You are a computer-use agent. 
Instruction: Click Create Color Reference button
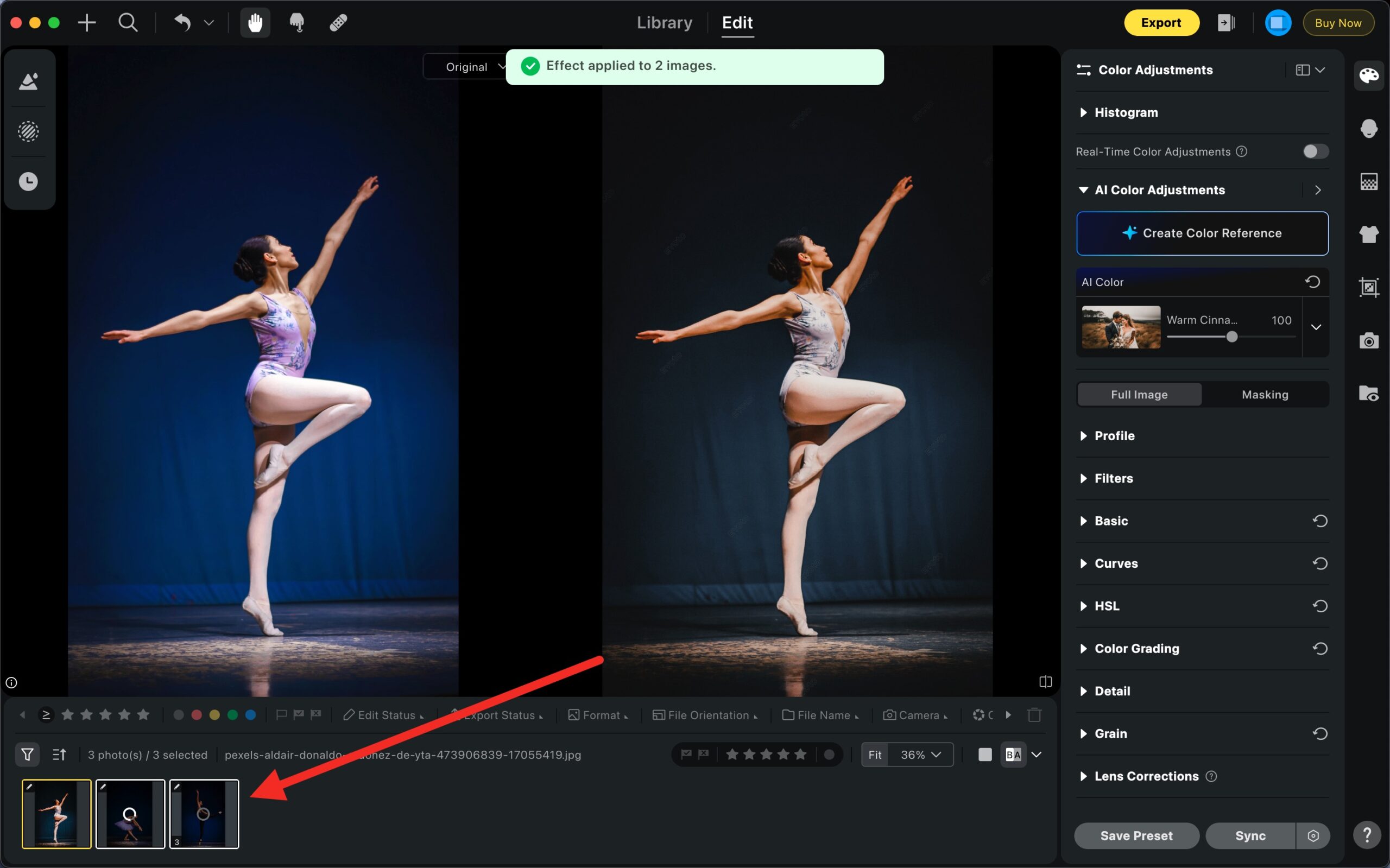(1202, 233)
